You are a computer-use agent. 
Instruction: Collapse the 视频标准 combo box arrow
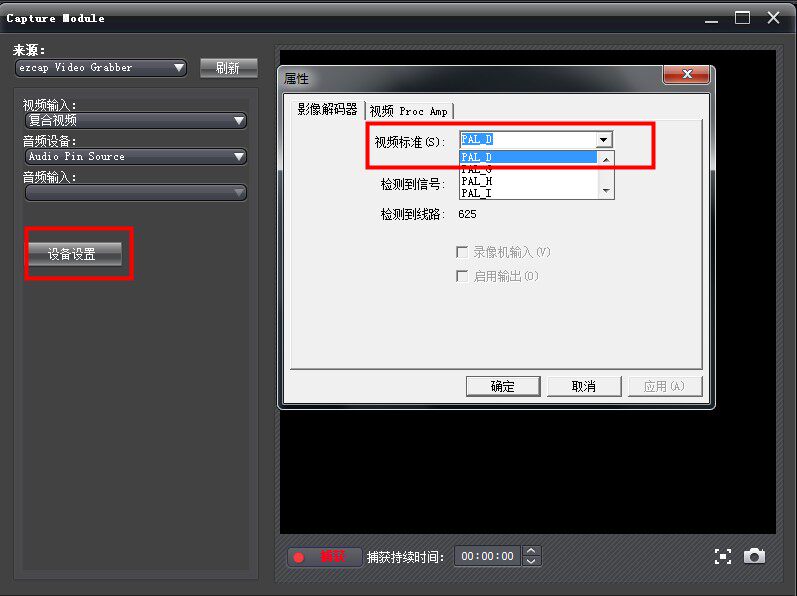tap(603, 139)
